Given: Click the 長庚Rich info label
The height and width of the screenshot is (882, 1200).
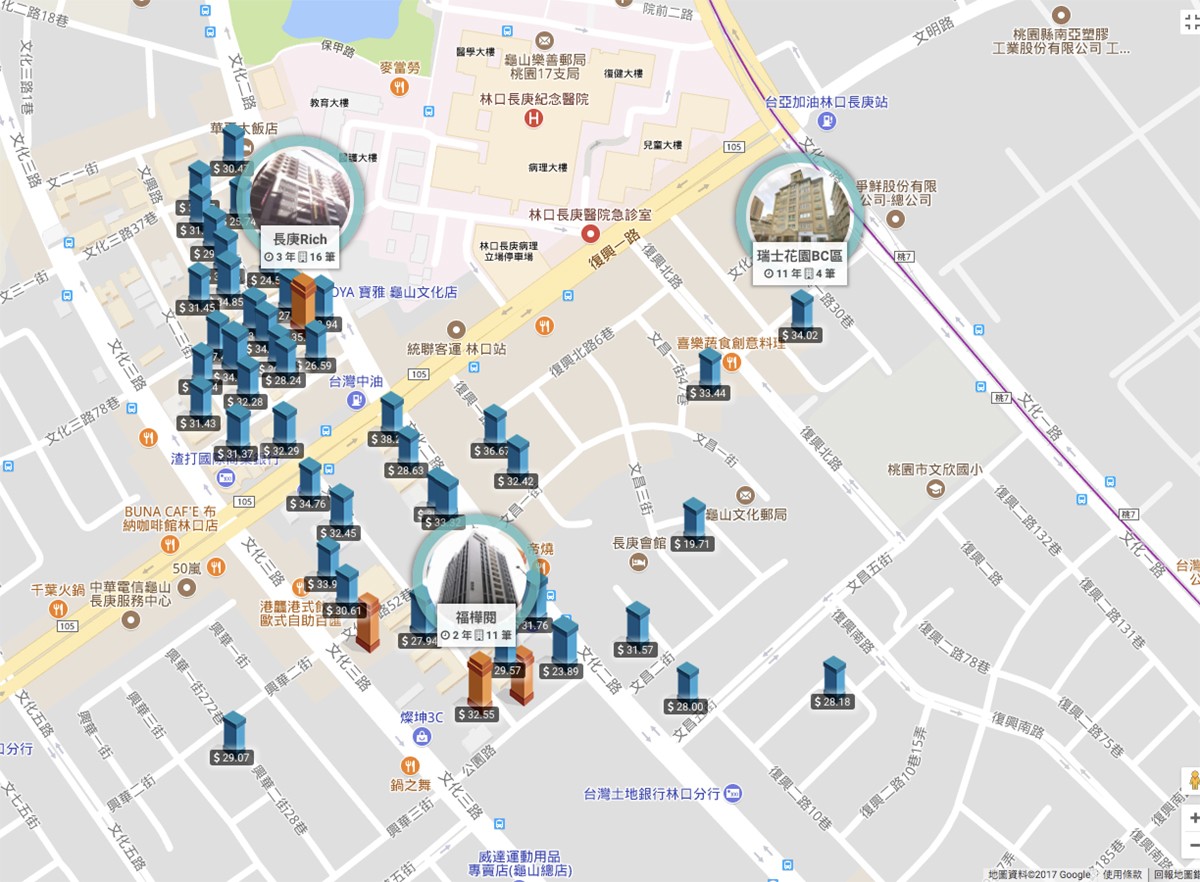Looking at the screenshot, I should click(301, 248).
